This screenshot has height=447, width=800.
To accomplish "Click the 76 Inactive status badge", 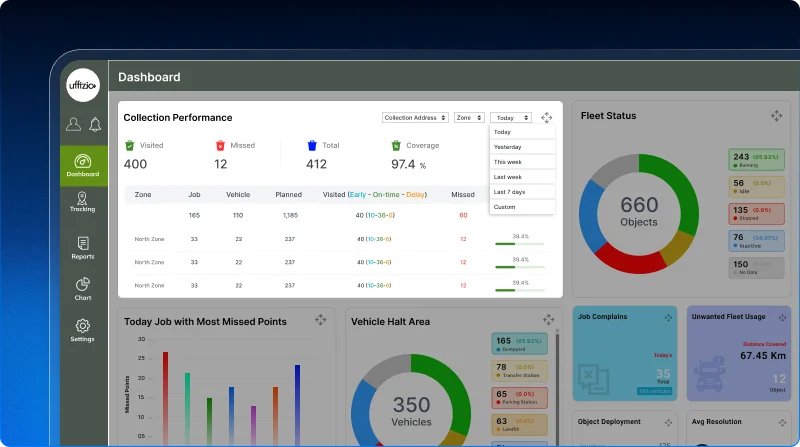I will coord(756,241).
